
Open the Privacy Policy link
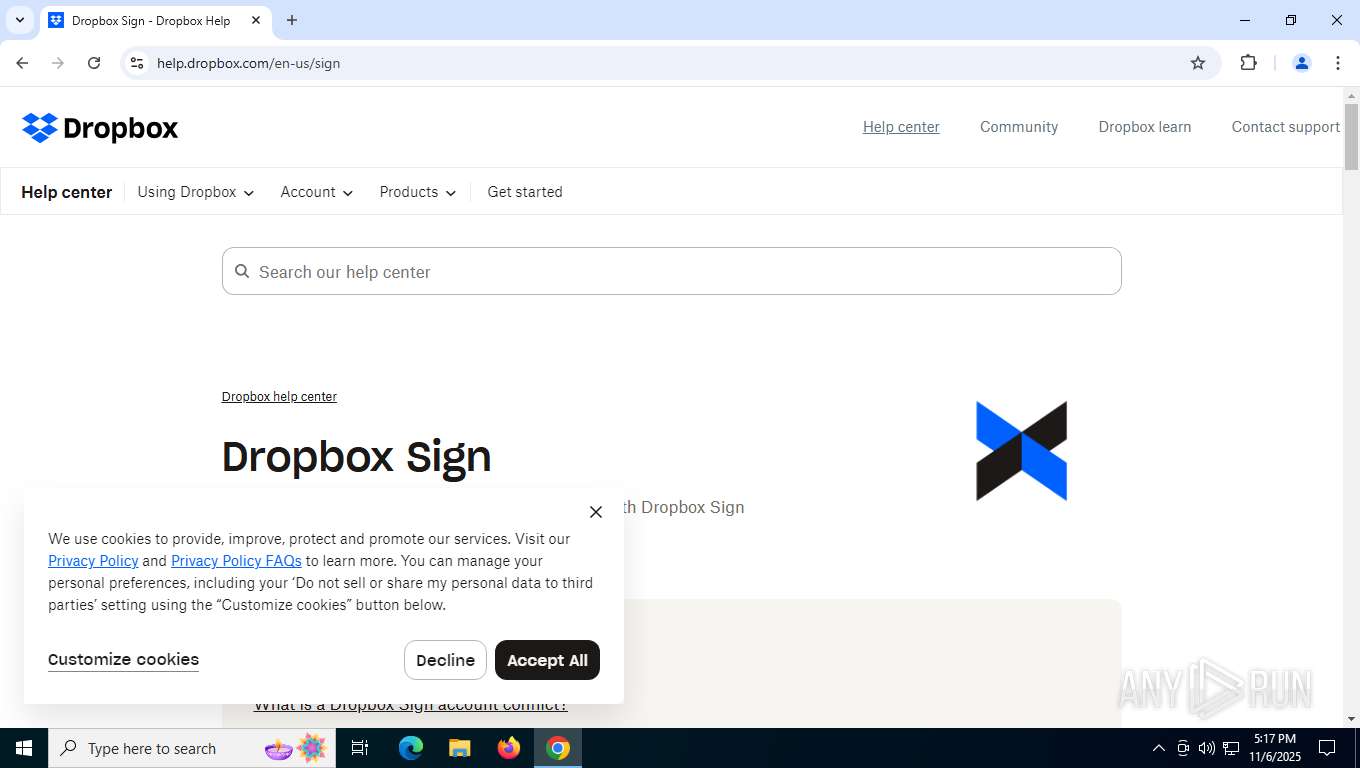[93, 561]
